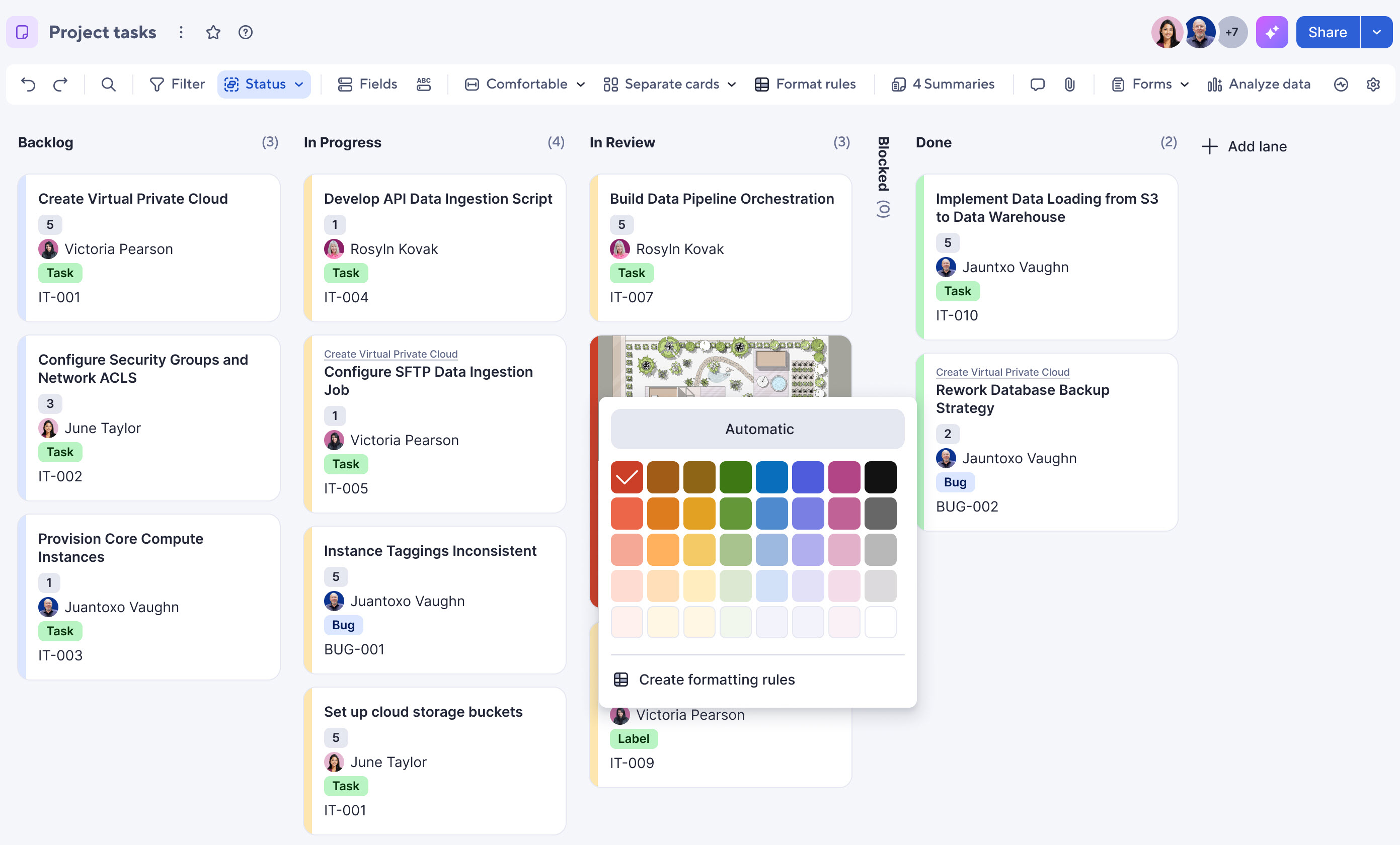The image size is (1400, 845).
Task: Open the attachments paperclip icon
Action: coord(1070,84)
